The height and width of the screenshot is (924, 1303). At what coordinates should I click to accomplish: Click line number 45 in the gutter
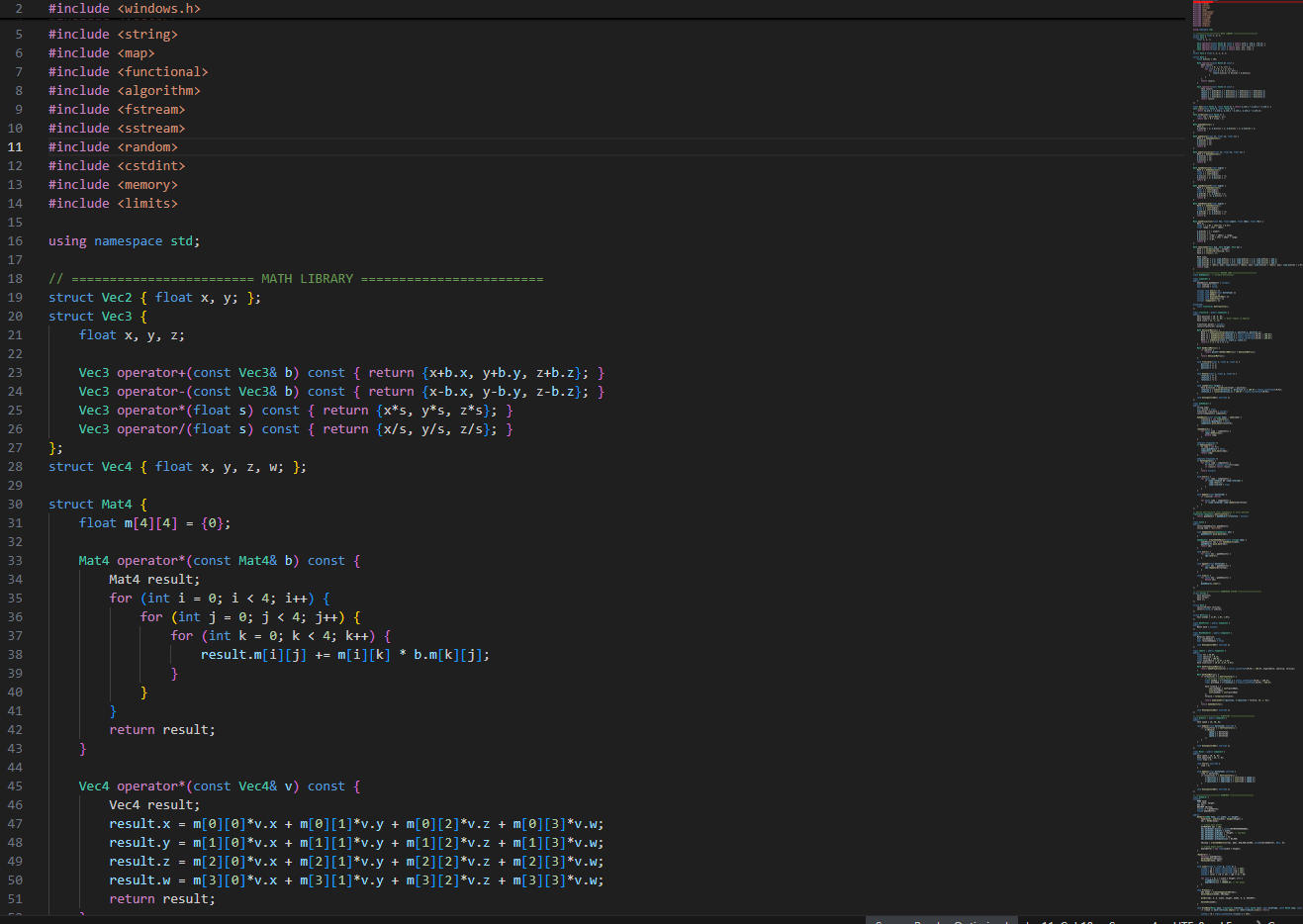point(15,785)
